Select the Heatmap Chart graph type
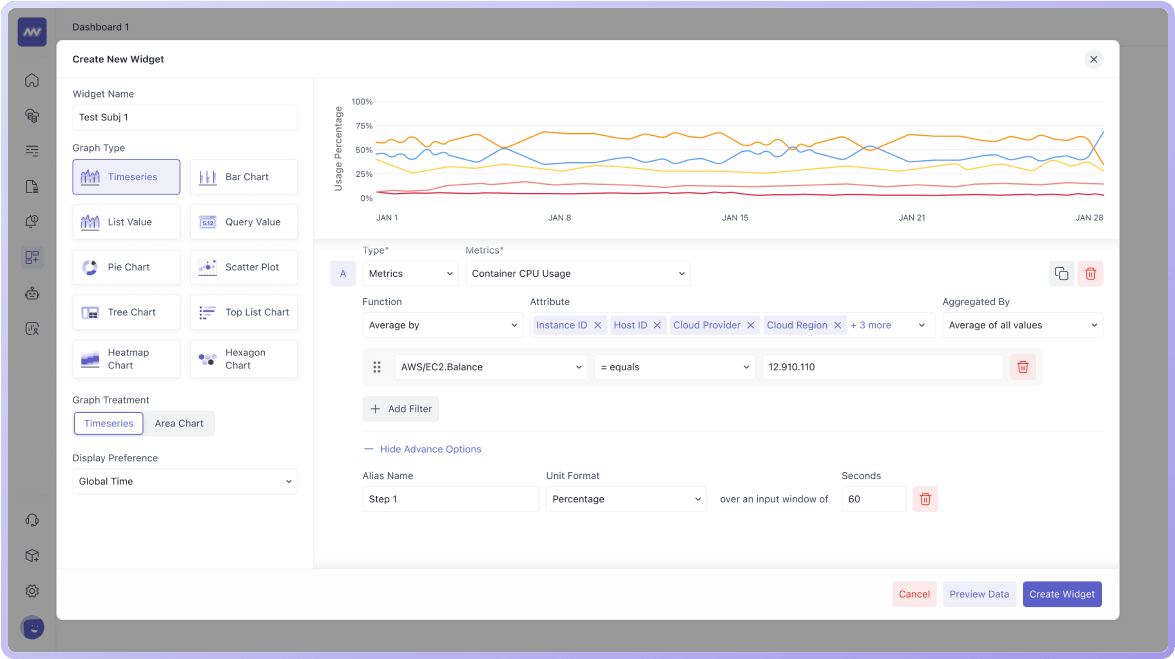 coord(126,359)
